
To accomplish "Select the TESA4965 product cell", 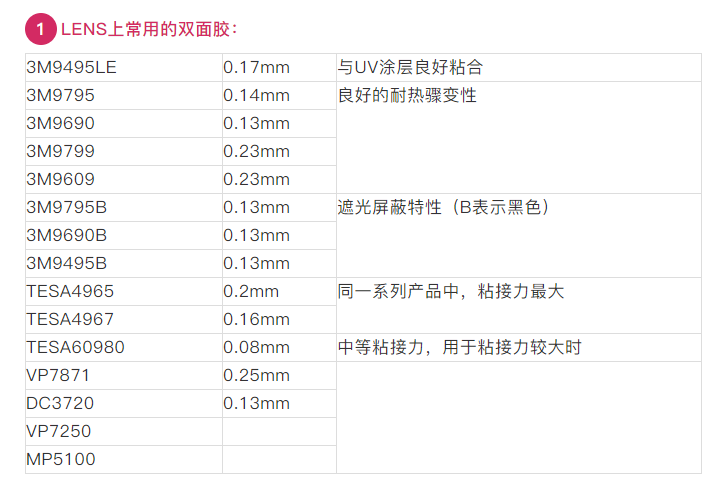I will coord(124,291).
